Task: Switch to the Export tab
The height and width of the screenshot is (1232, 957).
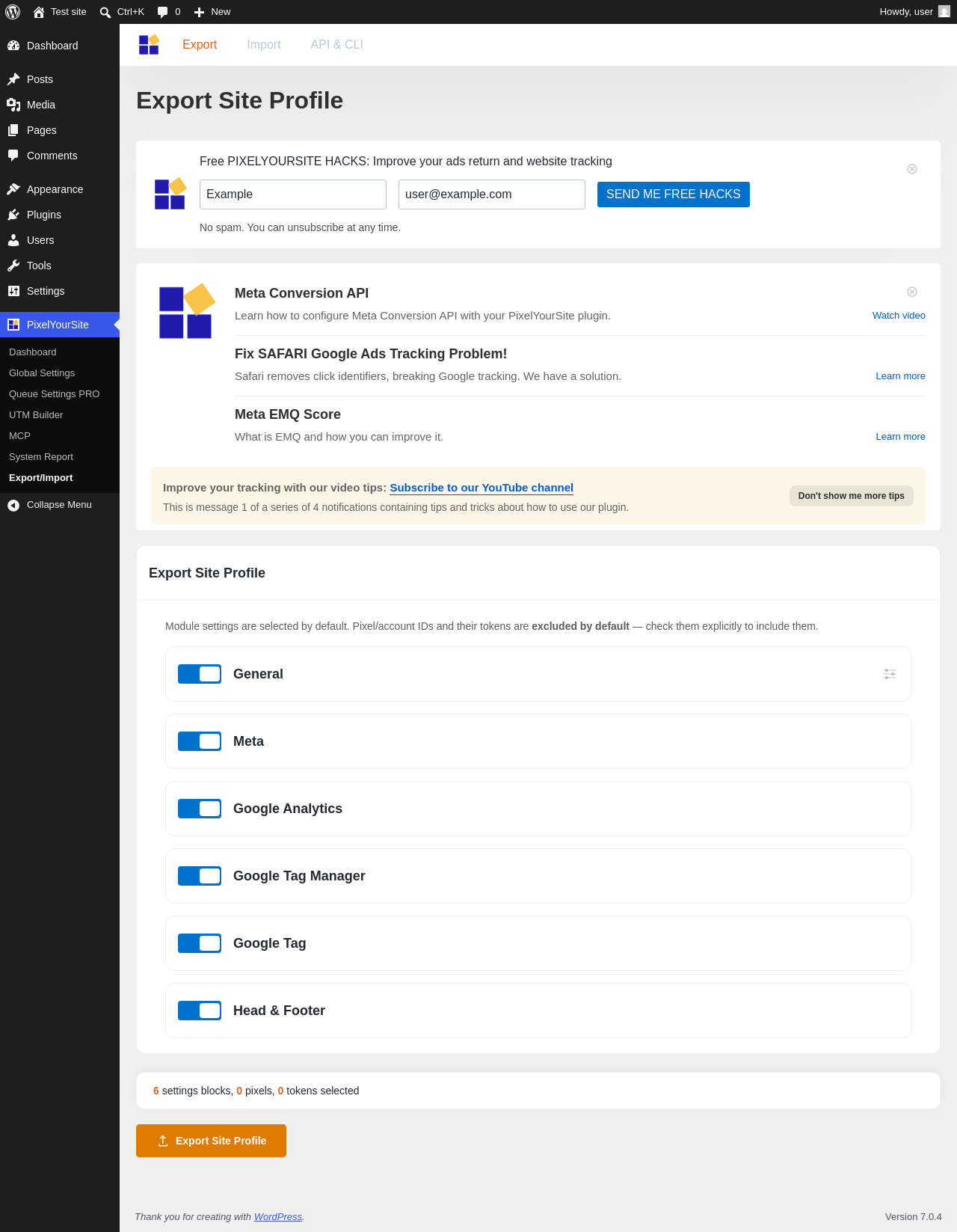Action: click(200, 45)
